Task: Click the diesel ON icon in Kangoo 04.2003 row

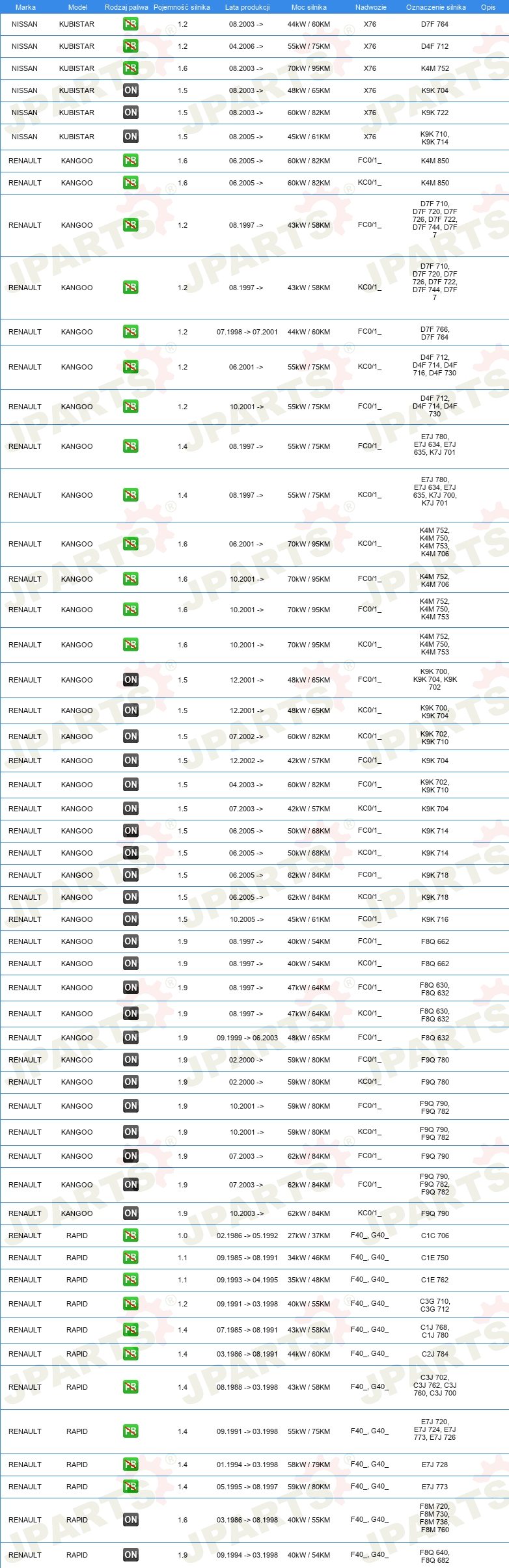Action: tap(131, 785)
